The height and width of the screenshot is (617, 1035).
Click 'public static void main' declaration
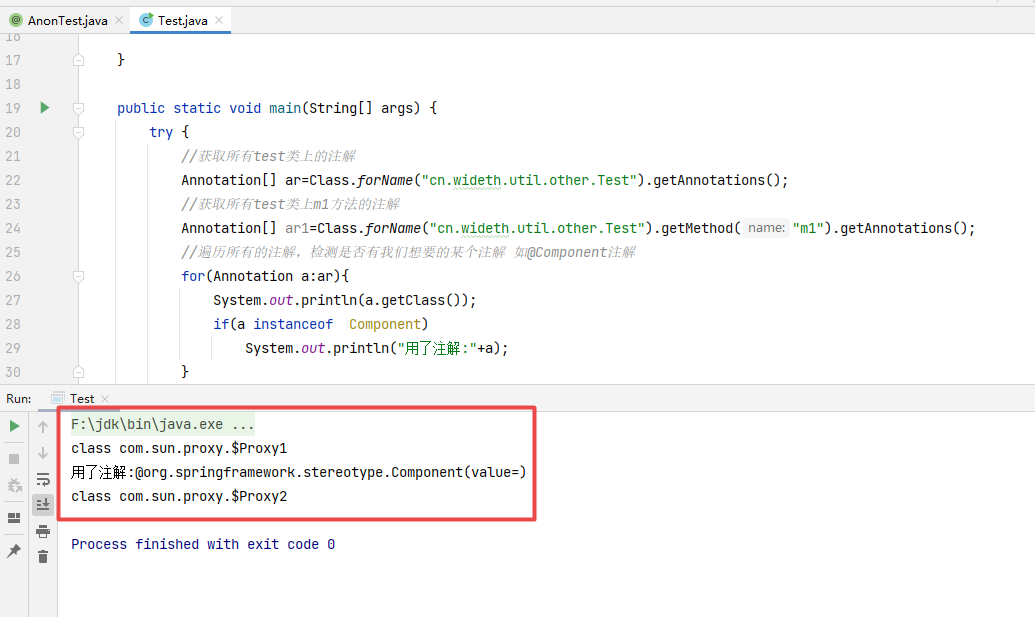[x=209, y=108]
